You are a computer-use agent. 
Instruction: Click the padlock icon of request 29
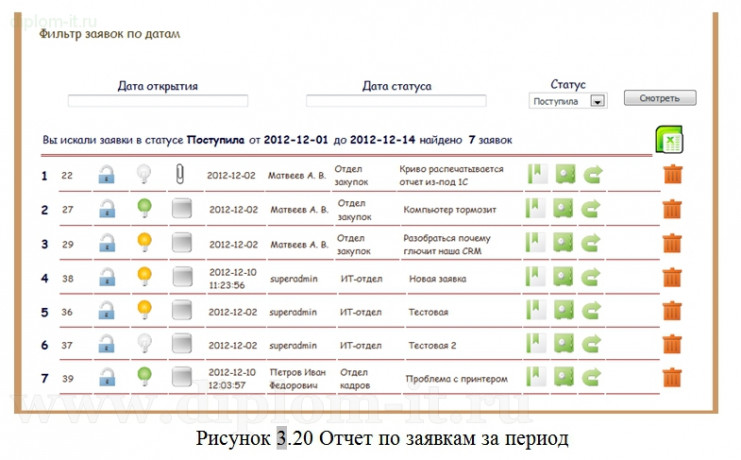point(107,243)
